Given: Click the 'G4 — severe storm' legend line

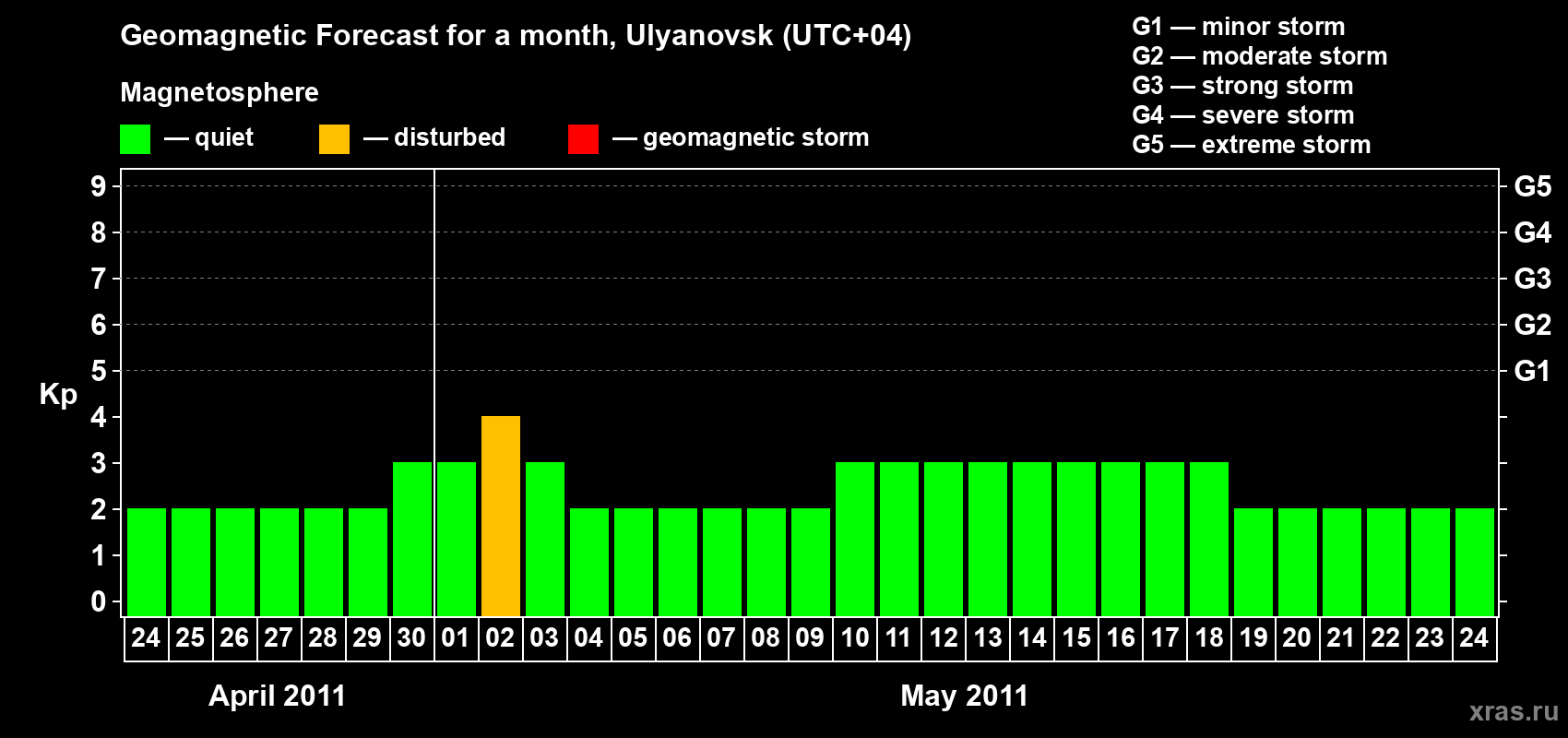Looking at the screenshot, I should coord(1242,115).
